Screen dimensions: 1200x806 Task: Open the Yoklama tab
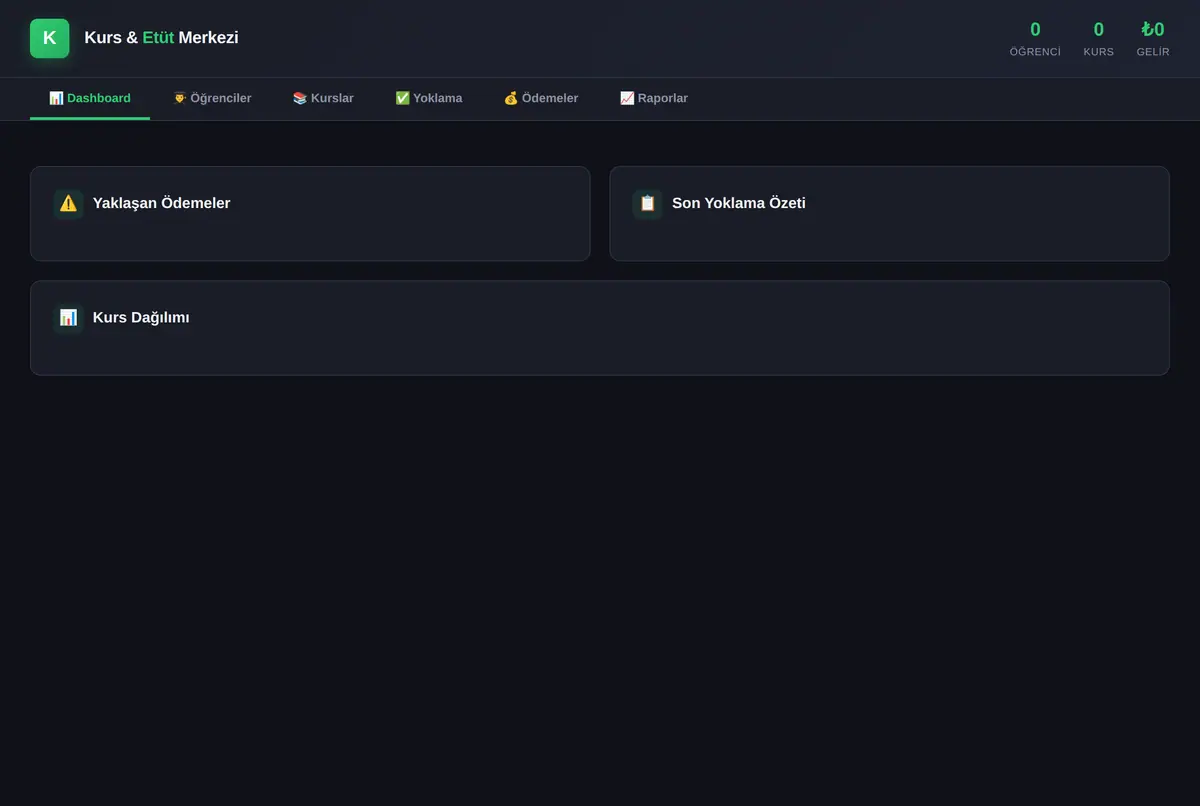pyautogui.click(x=429, y=98)
